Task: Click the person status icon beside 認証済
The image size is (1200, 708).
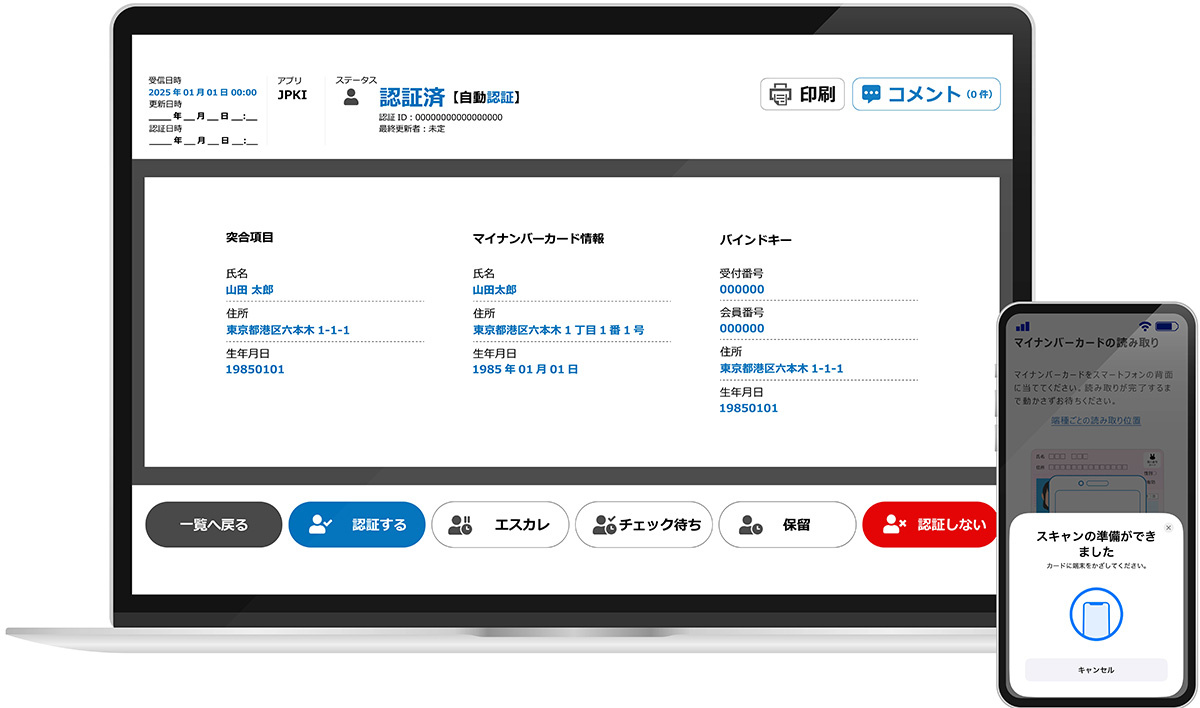Action: tap(352, 94)
